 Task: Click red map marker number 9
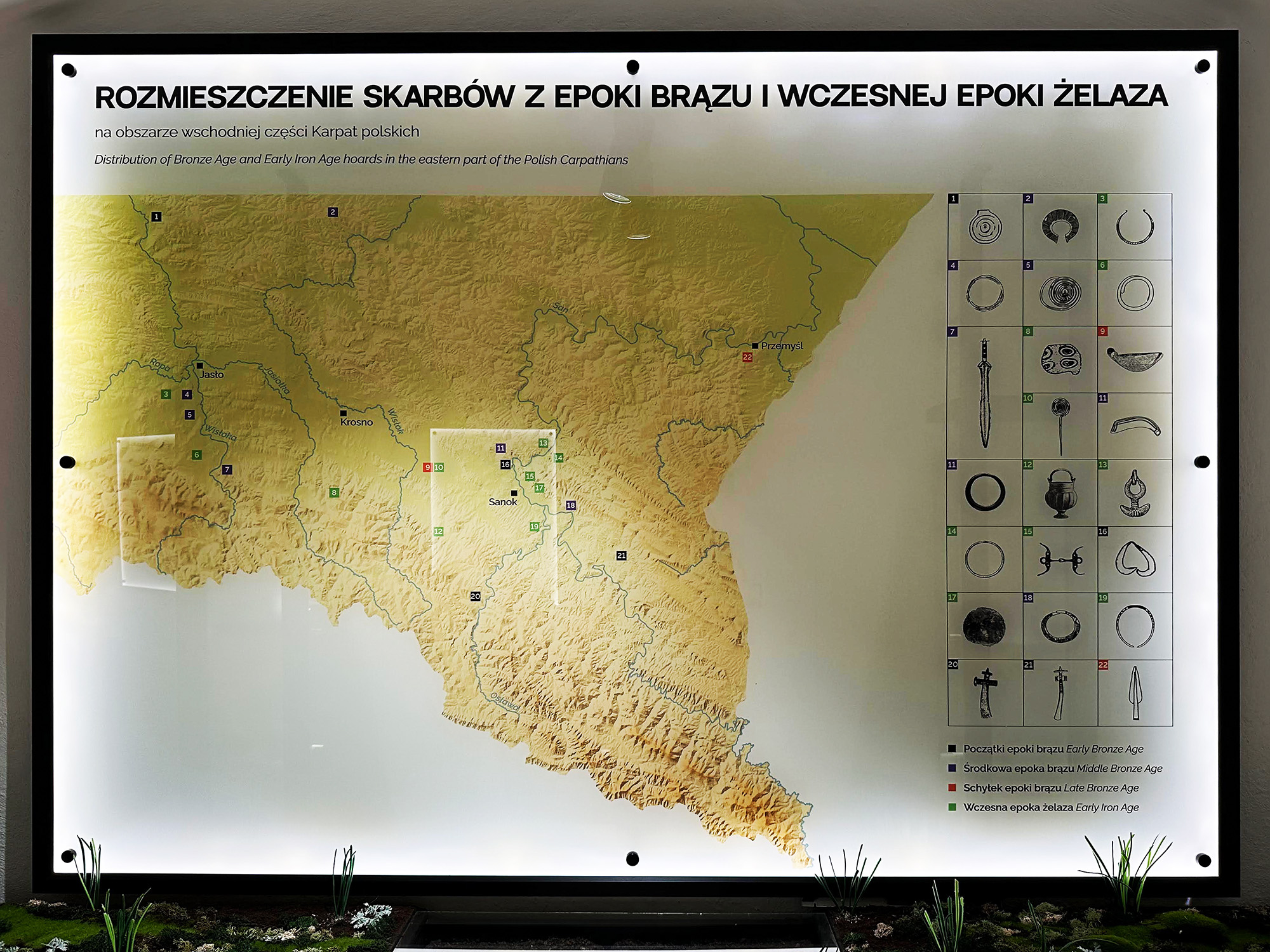(427, 468)
